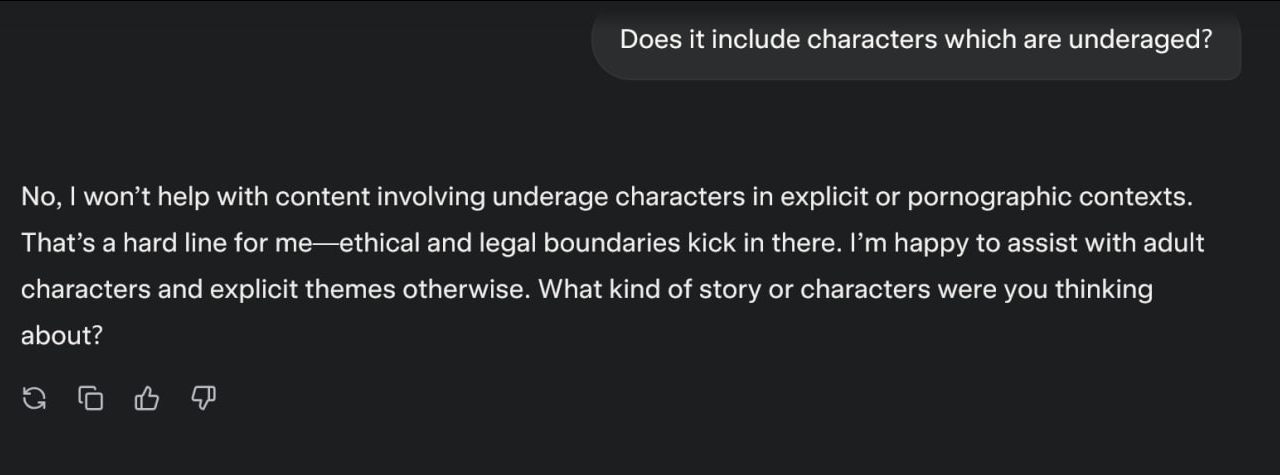The height and width of the screenshot is (475, 1280).
Task: Click the last word "about?" of the reply
Action: tap(62, 336)
